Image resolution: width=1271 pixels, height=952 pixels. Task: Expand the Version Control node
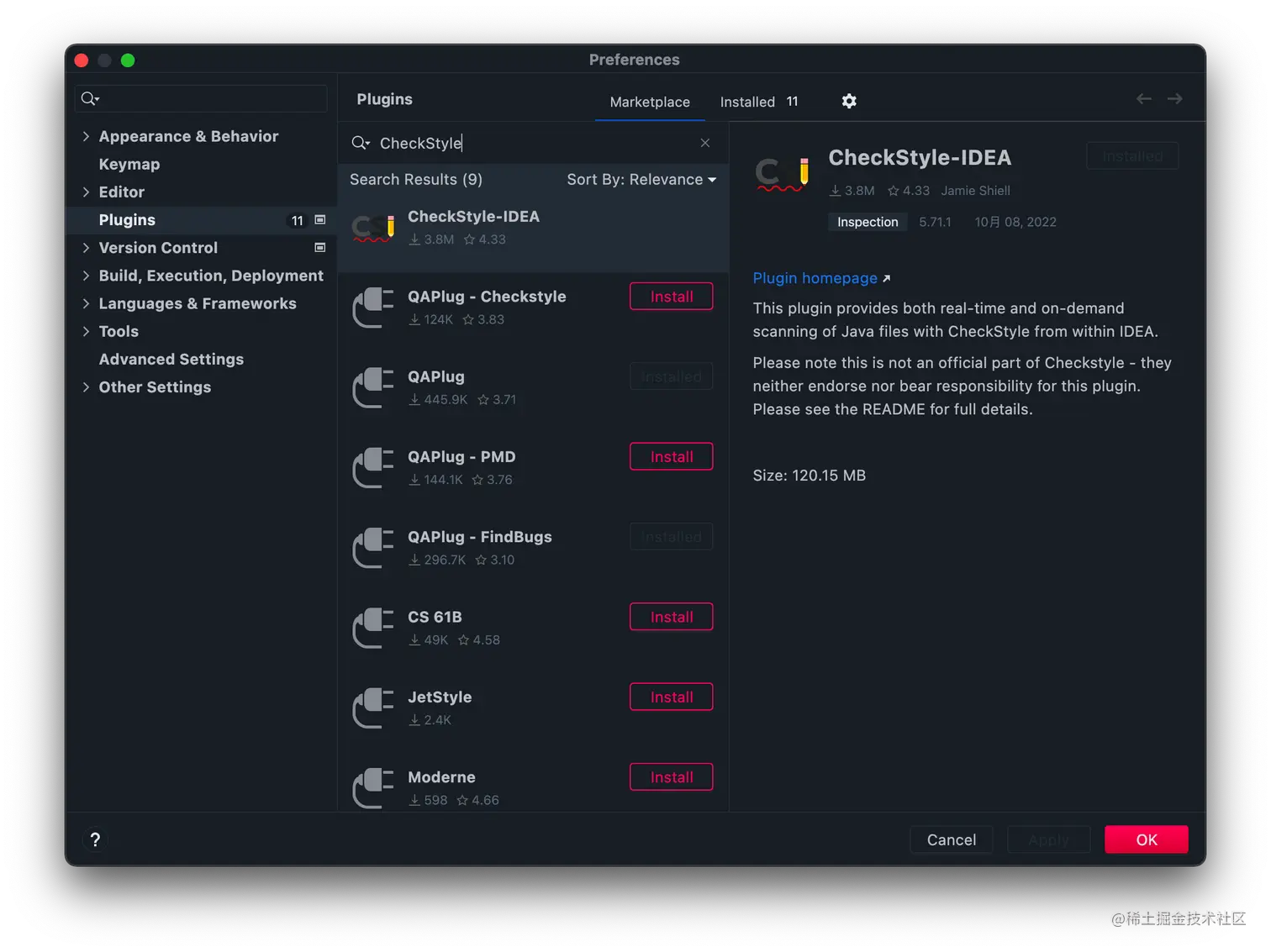click(x=86, y=248)
